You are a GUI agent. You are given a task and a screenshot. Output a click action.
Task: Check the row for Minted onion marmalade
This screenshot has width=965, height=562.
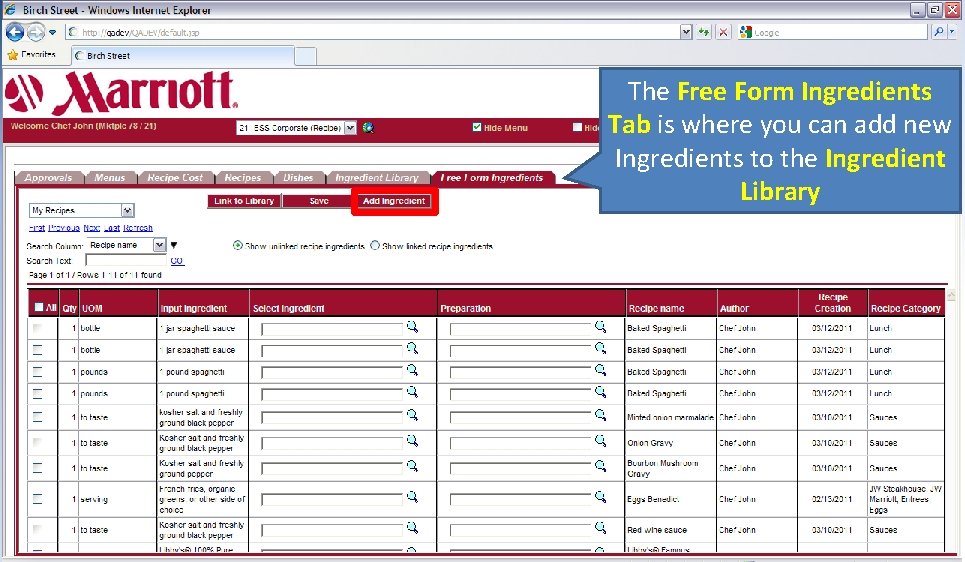pyautogui.click(x=38, y=417)
